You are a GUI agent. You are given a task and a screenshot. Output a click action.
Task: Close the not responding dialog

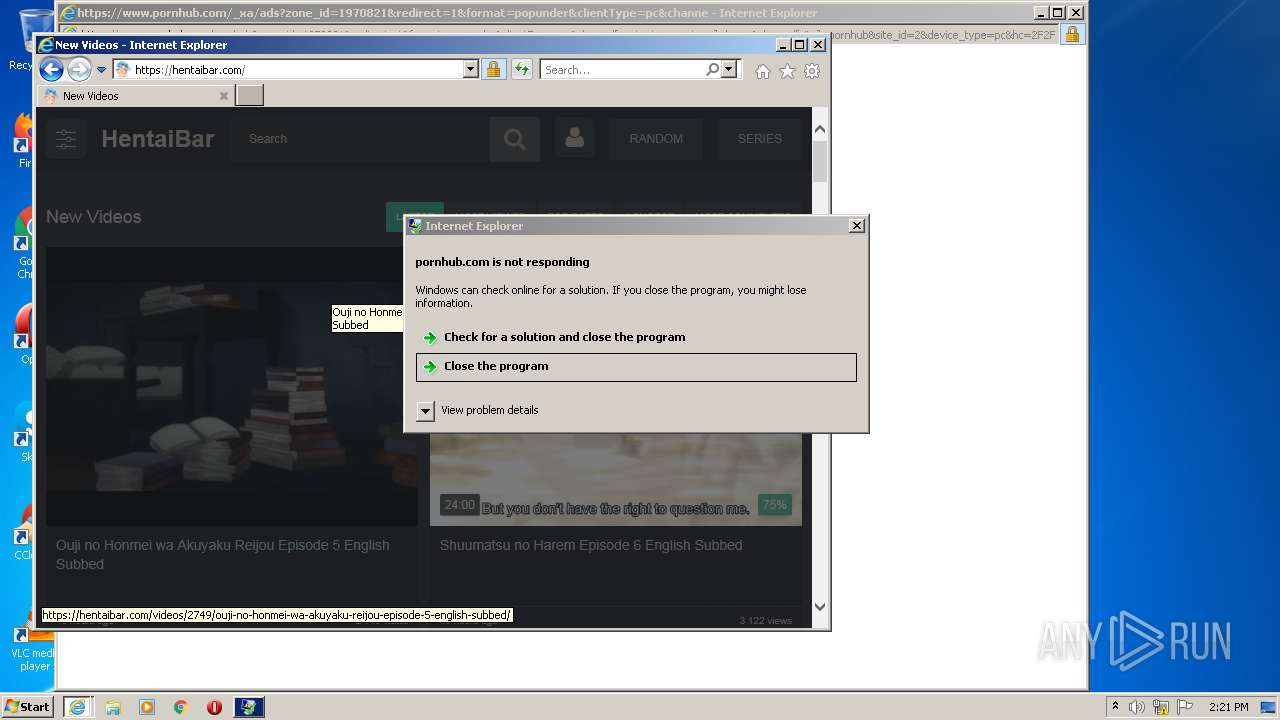tap(856, 226)
